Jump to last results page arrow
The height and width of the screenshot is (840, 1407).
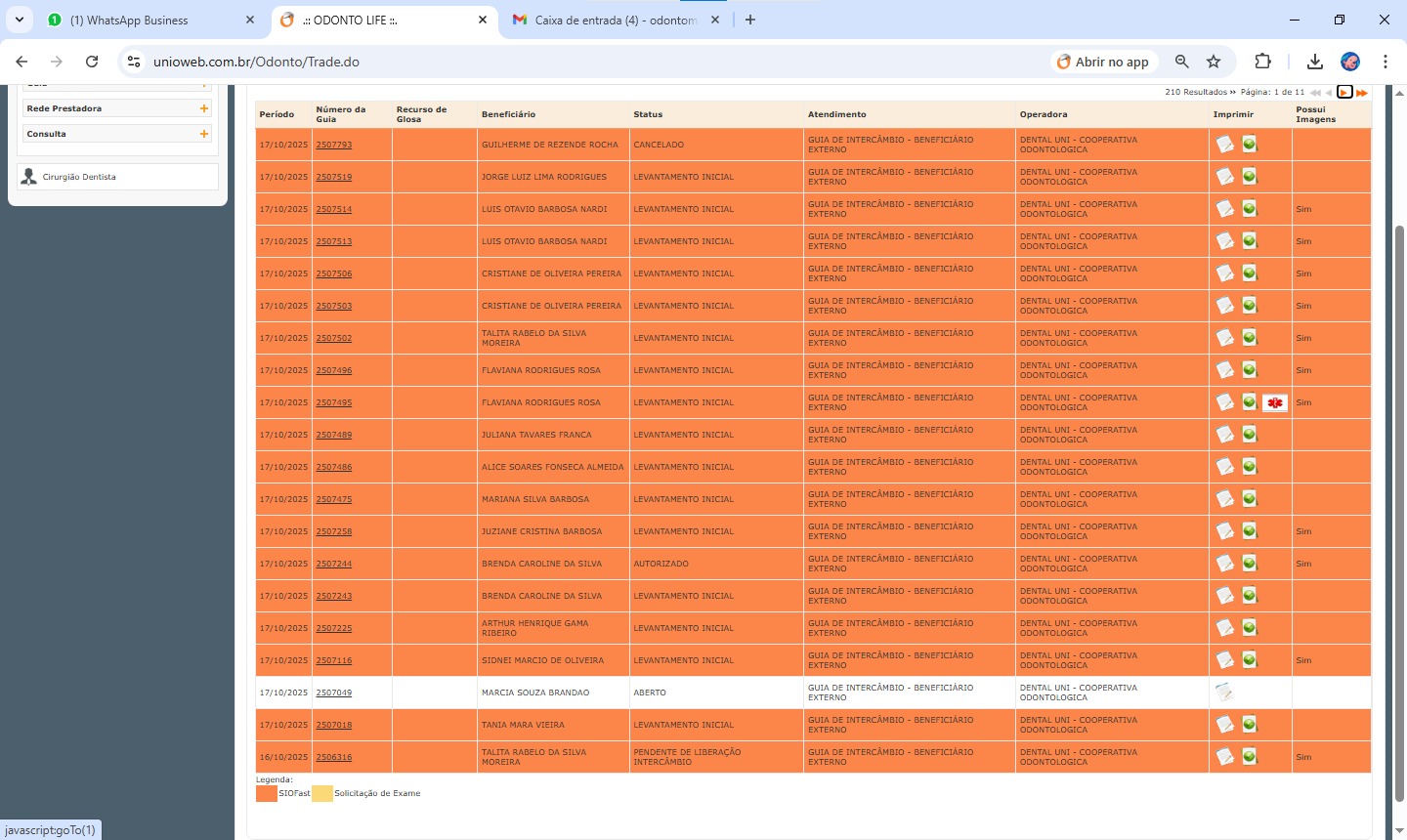coord(1361,93)
